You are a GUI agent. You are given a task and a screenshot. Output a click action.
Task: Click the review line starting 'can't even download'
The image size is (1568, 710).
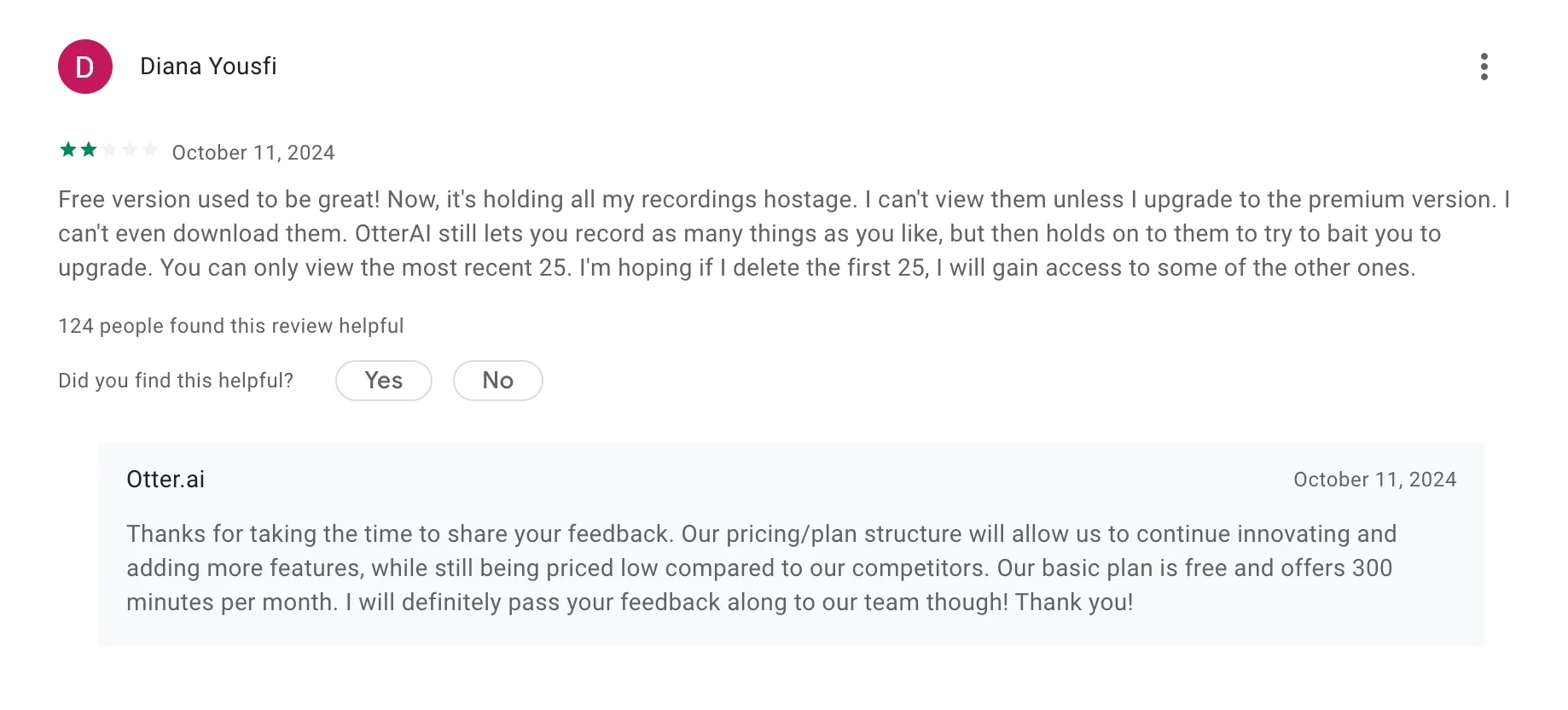click(x=750, y=234)
